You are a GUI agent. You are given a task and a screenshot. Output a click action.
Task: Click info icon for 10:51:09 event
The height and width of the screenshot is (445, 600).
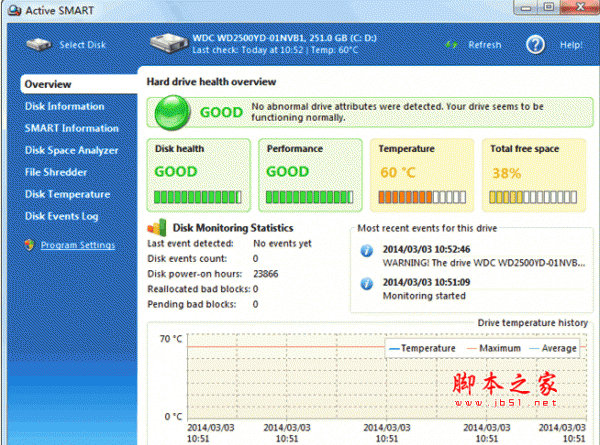[x=367, y=284]
